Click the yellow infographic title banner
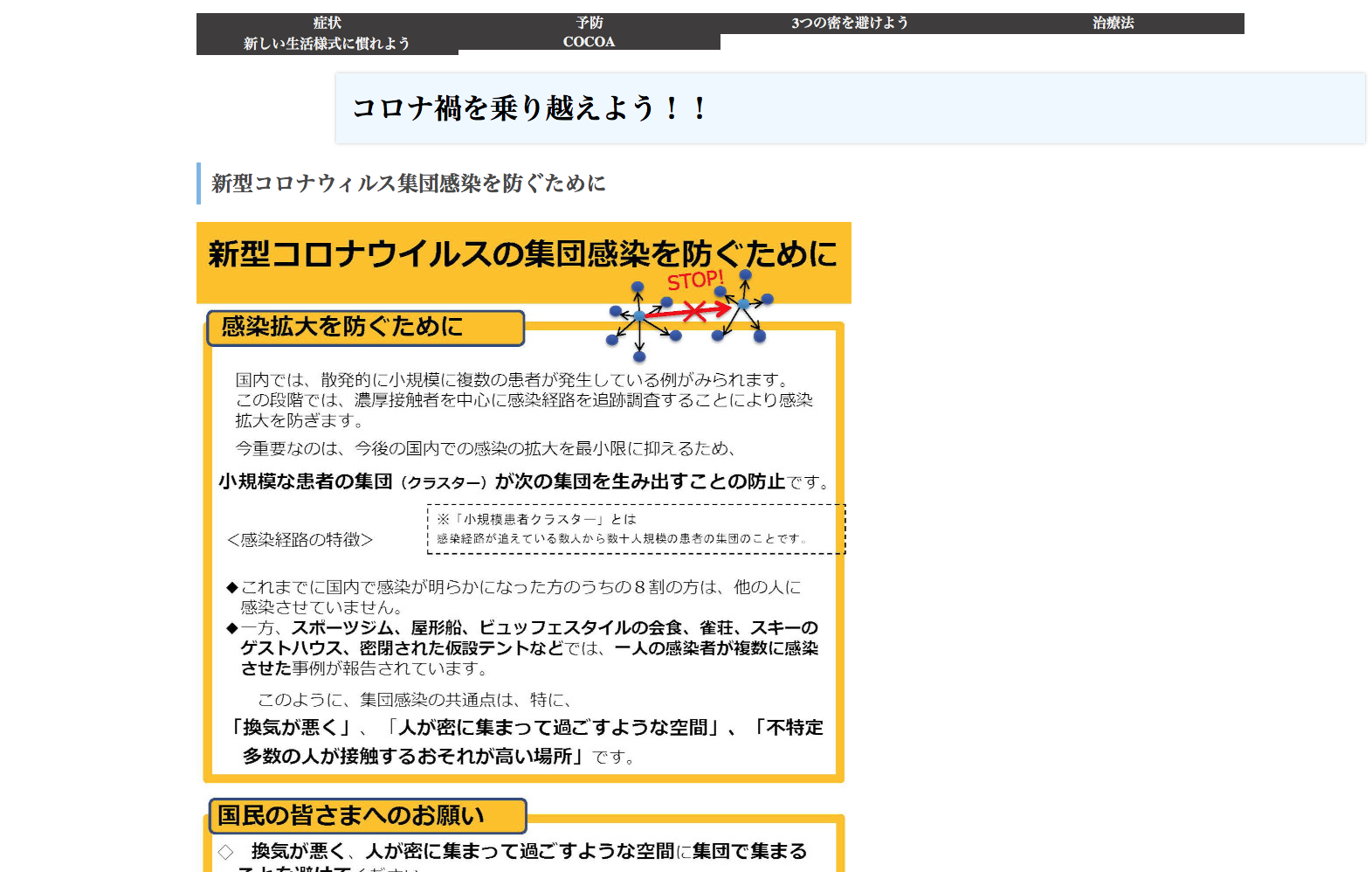 pos(523,255)
